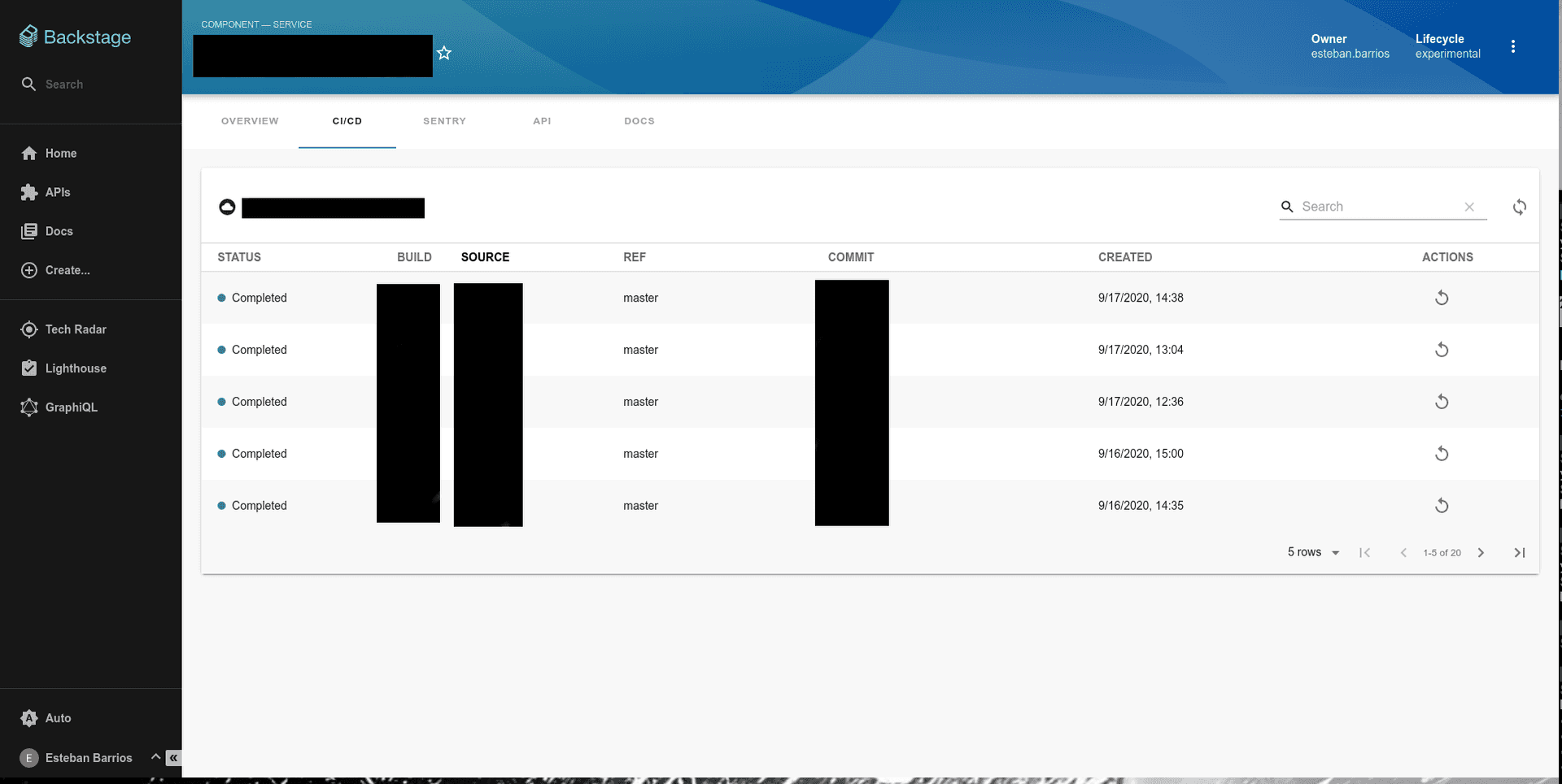Click the date 9/17/2020, 12:36
Viewport: 1562px width, 784px height.
click(1141, 402)
